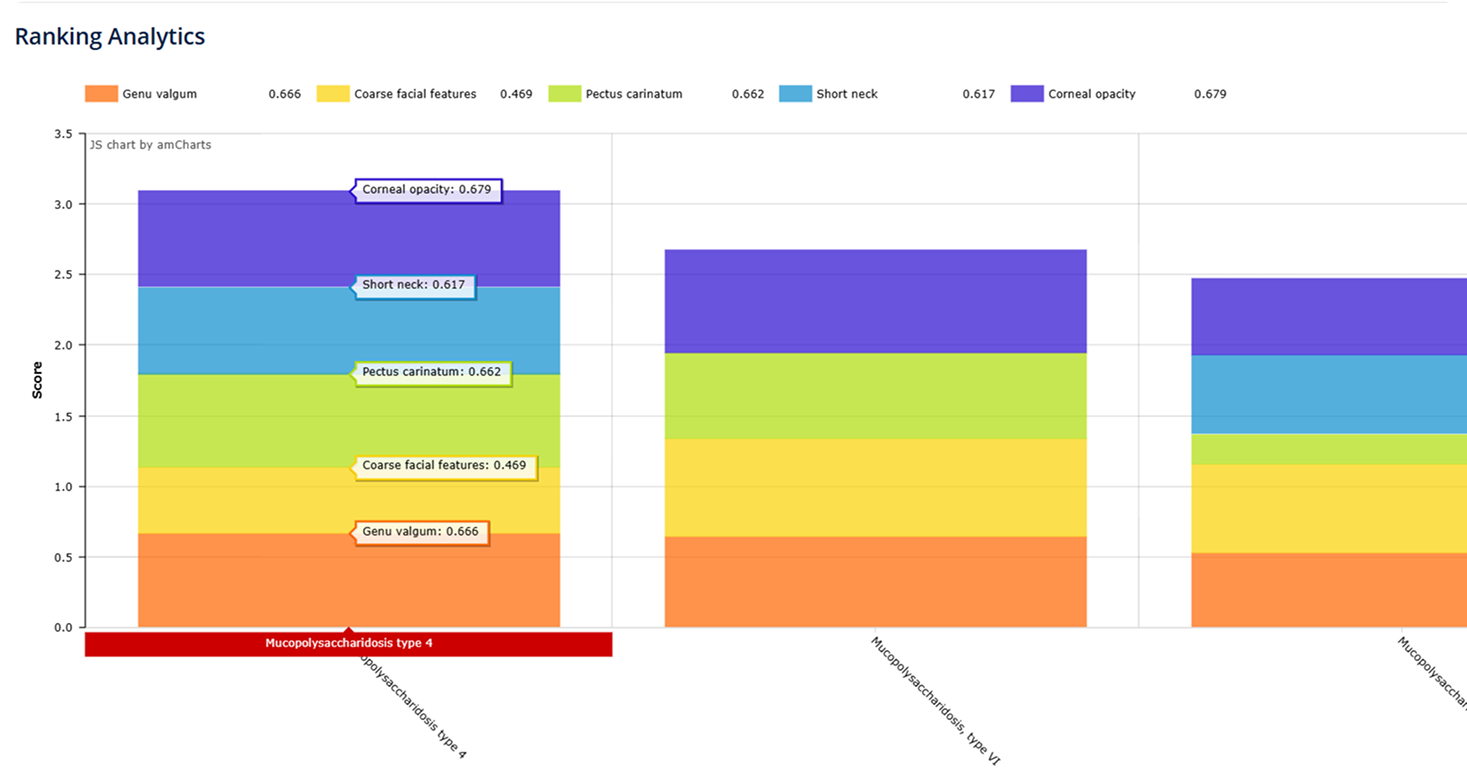Click the green Pectus carinatum legend swatch
This screenshot has width=1467, height=783.
565,94
